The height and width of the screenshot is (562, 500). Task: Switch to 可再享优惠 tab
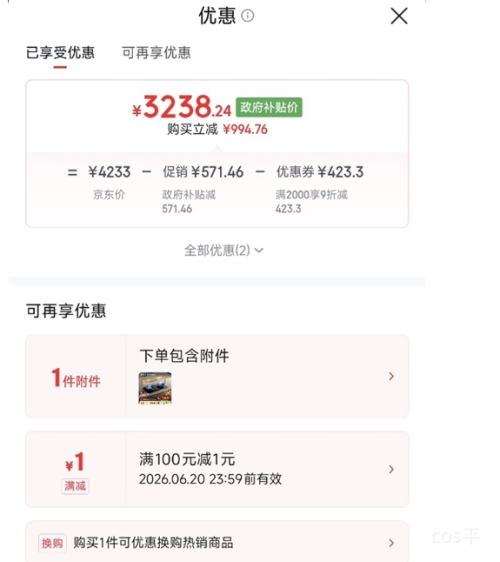156,53
